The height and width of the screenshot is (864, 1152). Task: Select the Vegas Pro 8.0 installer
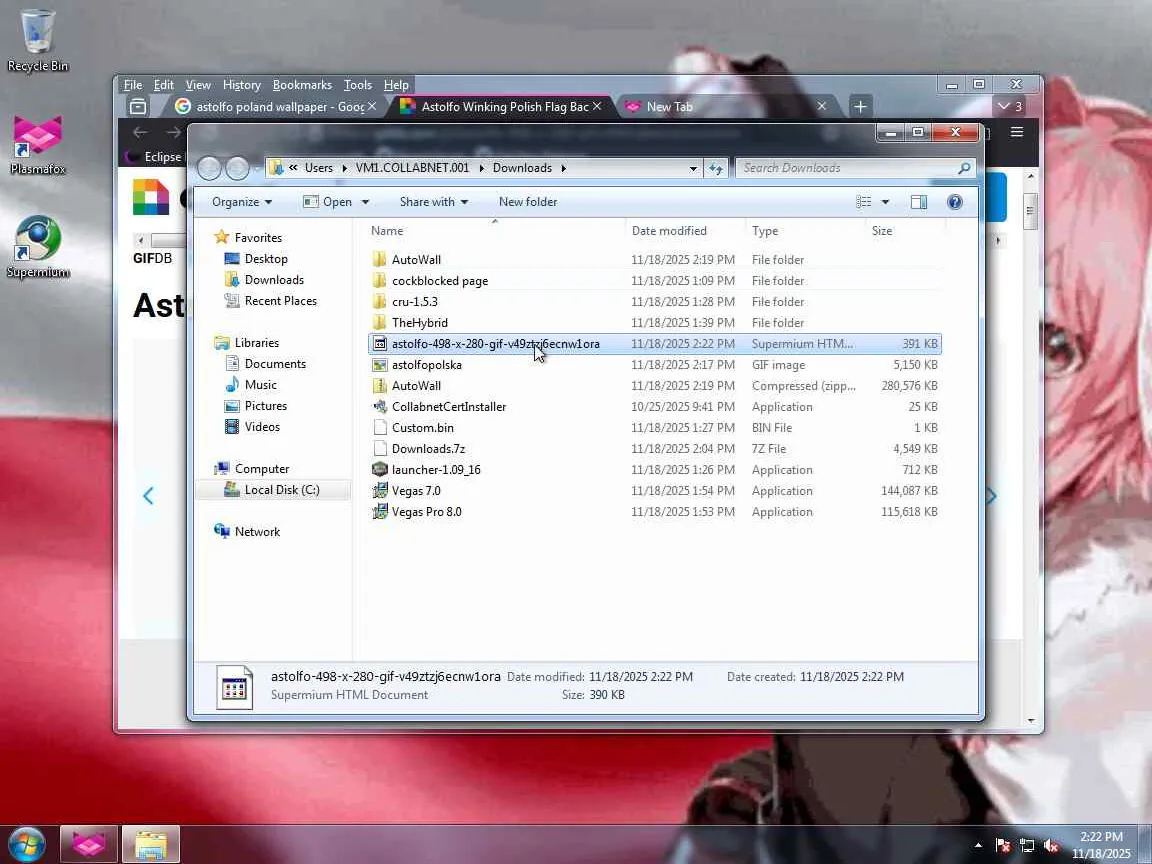[655, 512]
